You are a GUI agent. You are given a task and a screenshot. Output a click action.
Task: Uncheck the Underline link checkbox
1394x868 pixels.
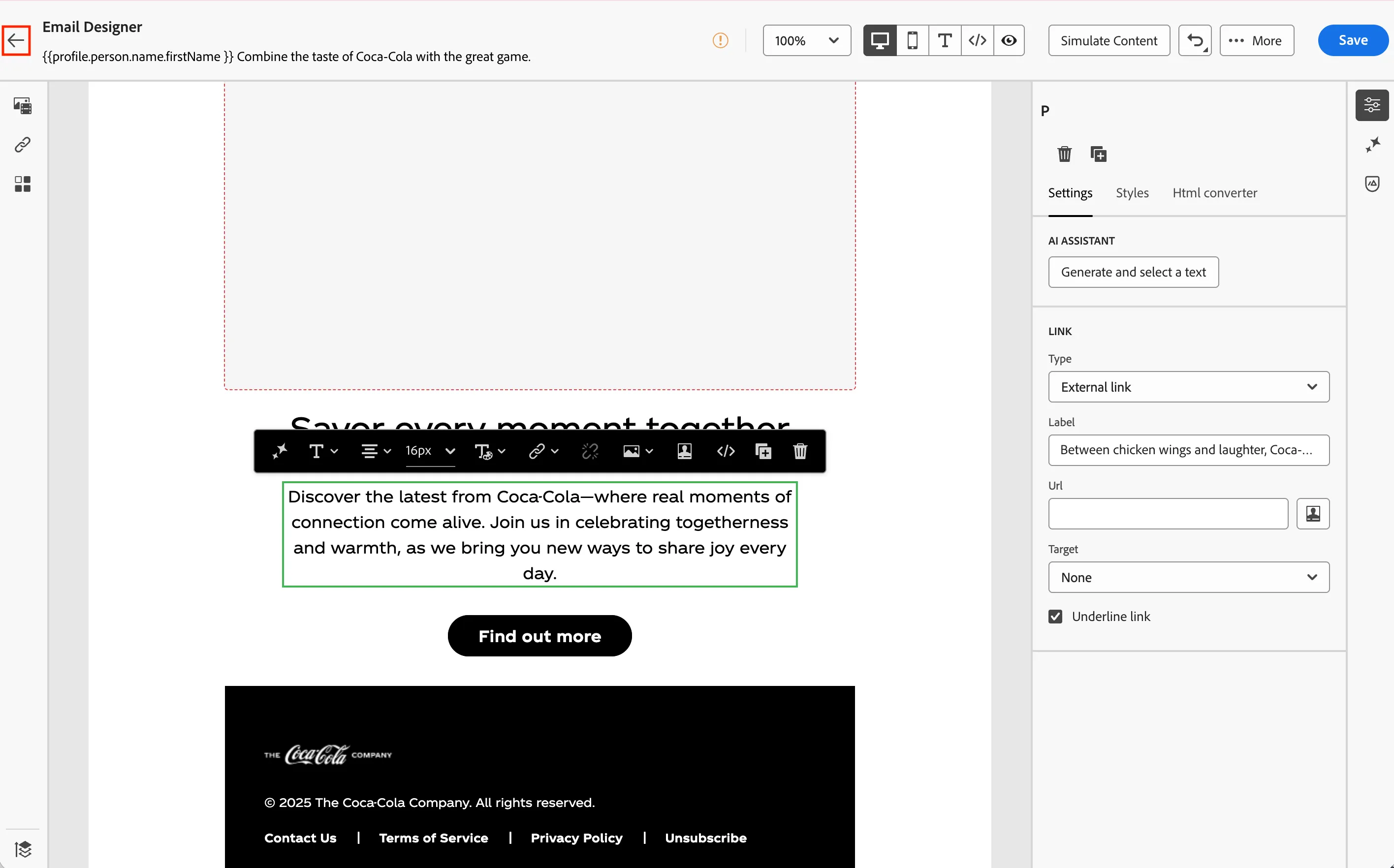click(x=1055, y=617)
